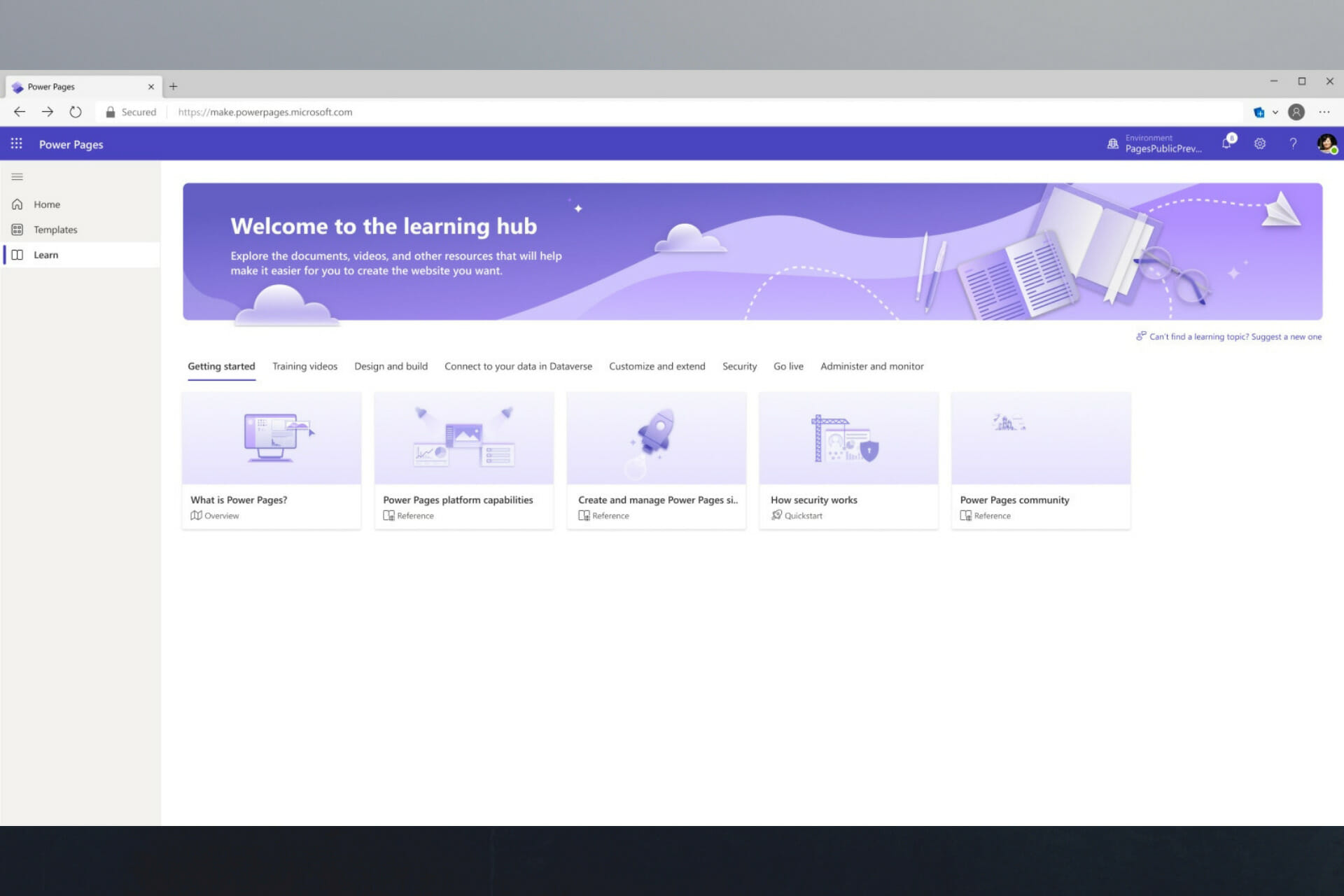Open the browser three-dot menu

(1324, 112)
